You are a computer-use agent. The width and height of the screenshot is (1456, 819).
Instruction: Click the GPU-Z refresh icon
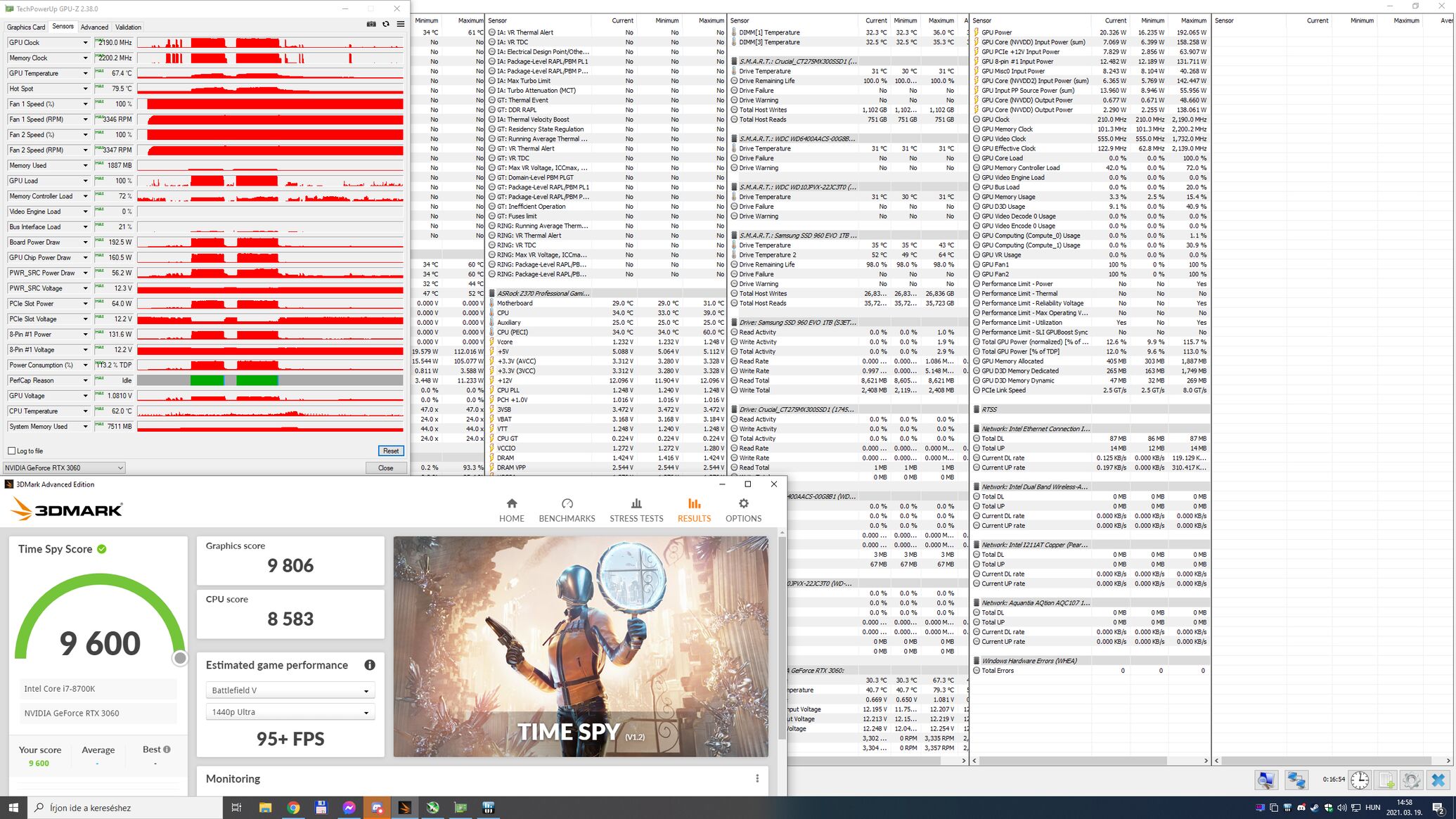tap(386, 25)
